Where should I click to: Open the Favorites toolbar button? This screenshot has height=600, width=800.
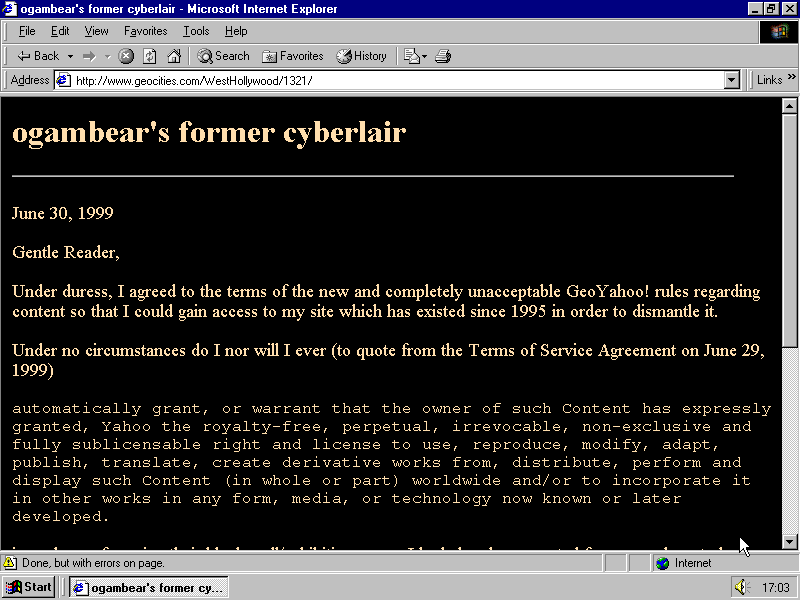click(292, 56)
